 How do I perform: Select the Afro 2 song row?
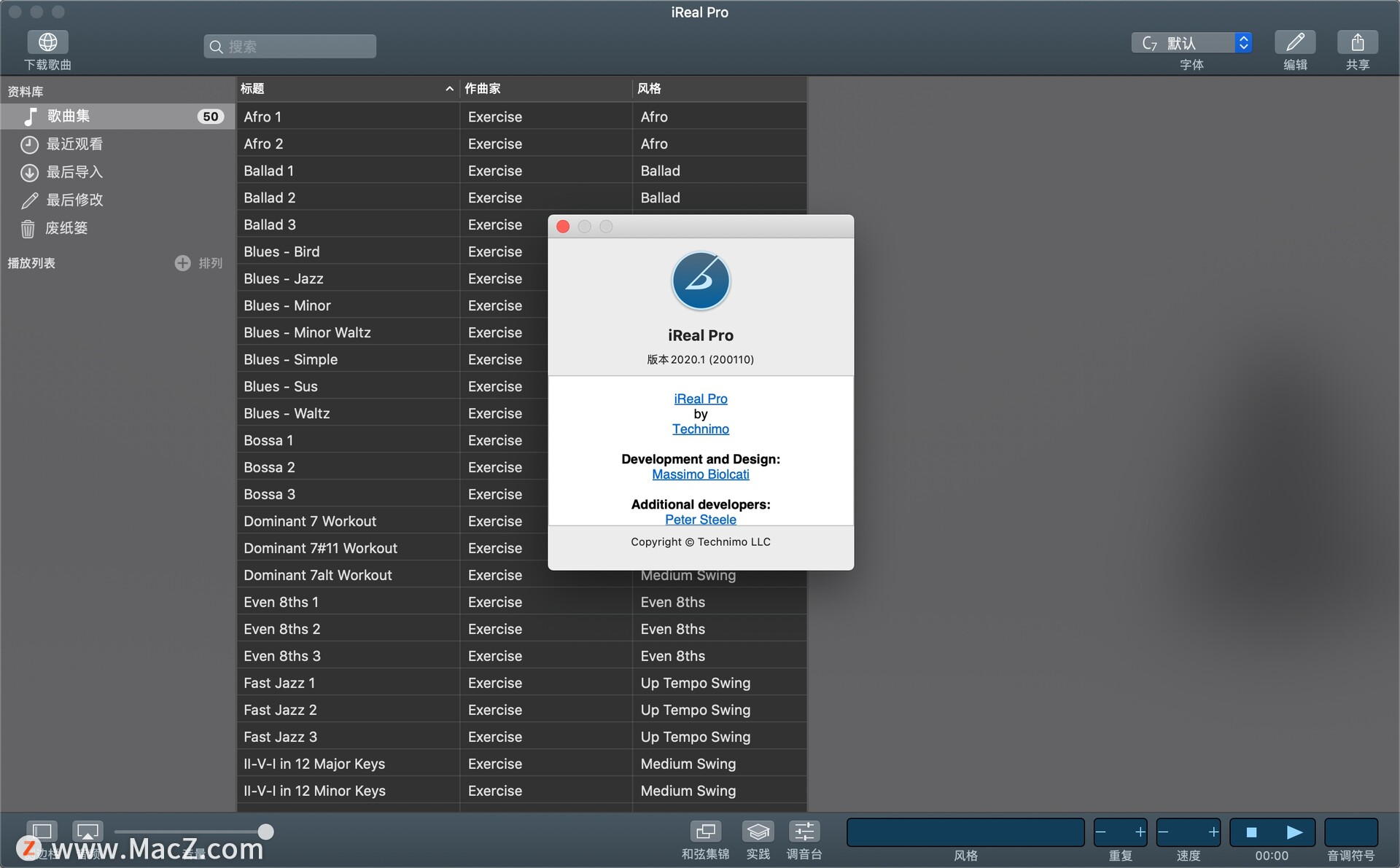click(x=522, y=144)
